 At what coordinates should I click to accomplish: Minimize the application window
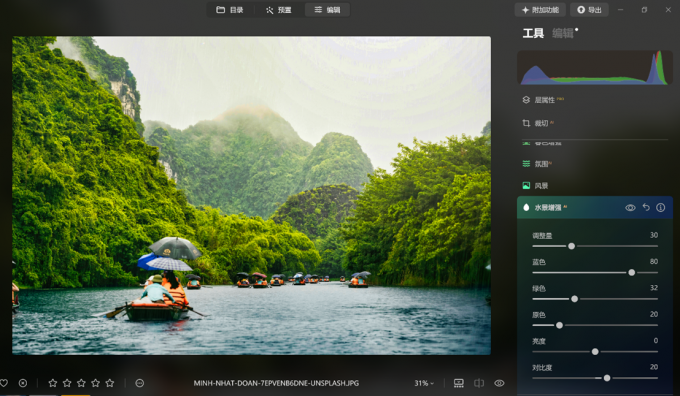621,10
